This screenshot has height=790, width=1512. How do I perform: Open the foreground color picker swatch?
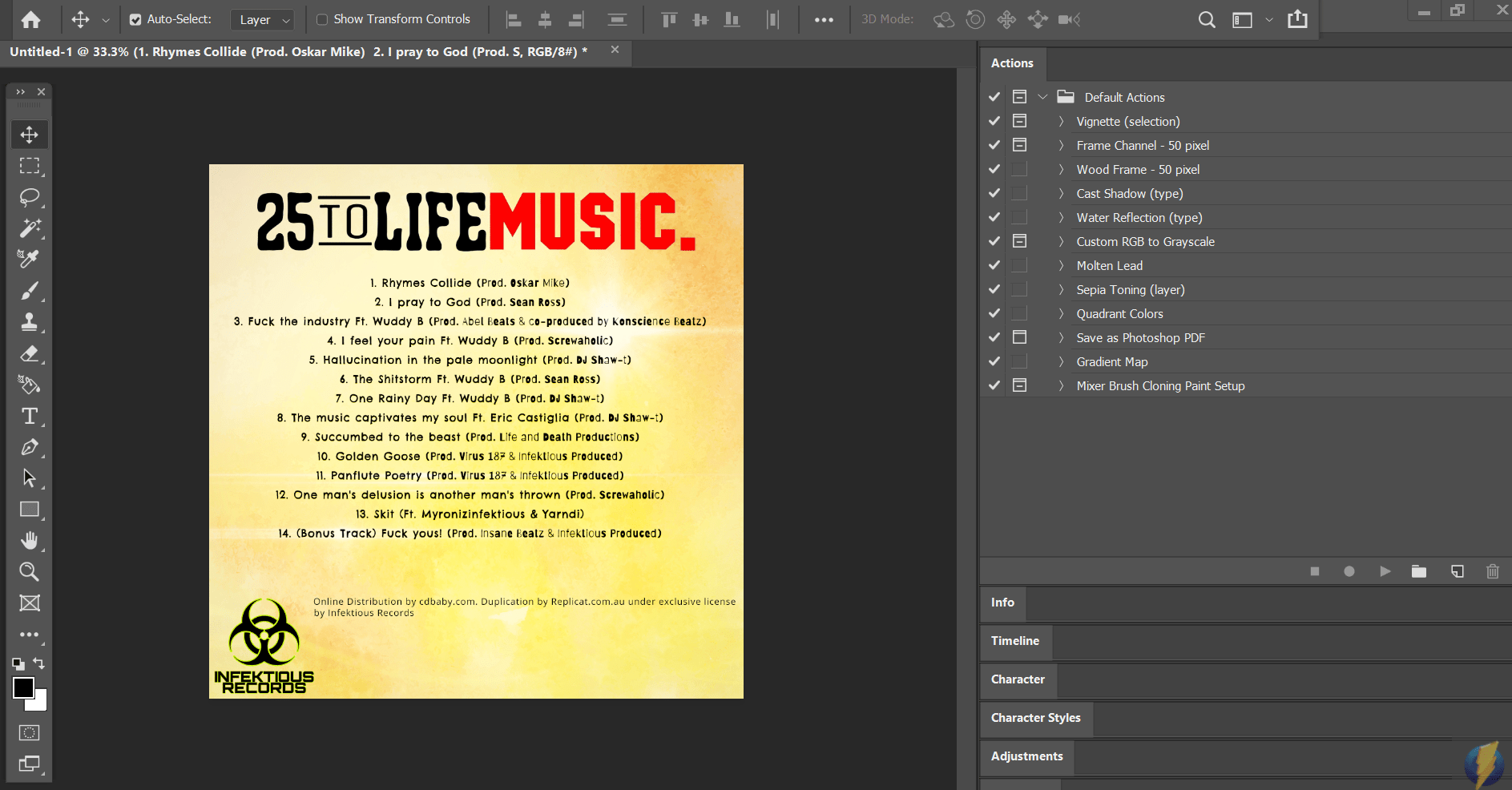pyautogui.click(x=23, y=688)
